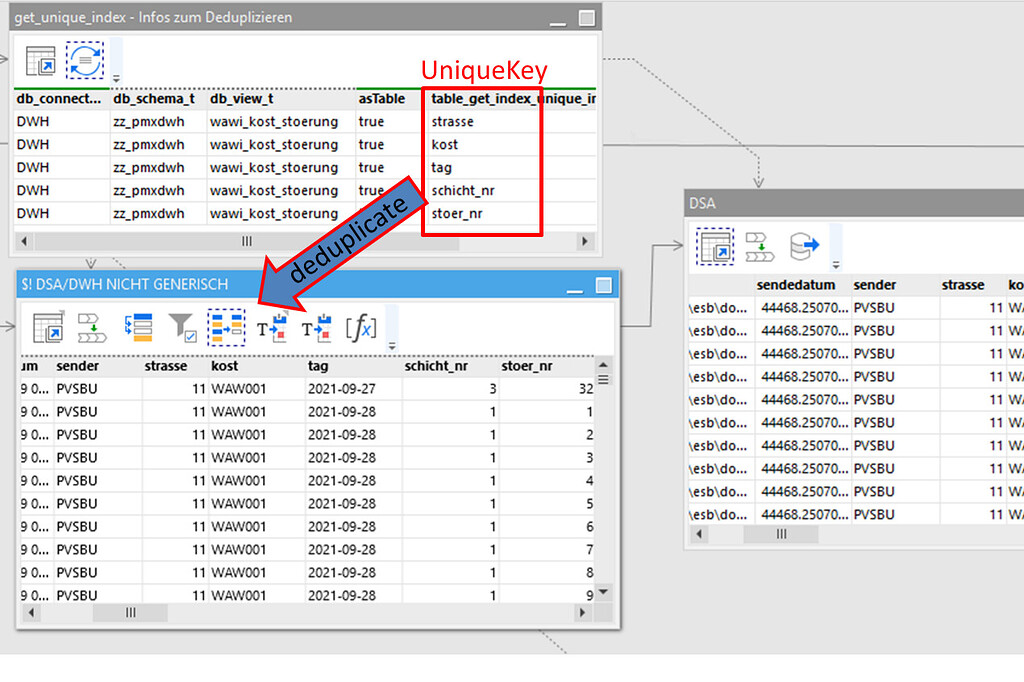
Task: Click the sort columns icon
Action: [137, 327]
